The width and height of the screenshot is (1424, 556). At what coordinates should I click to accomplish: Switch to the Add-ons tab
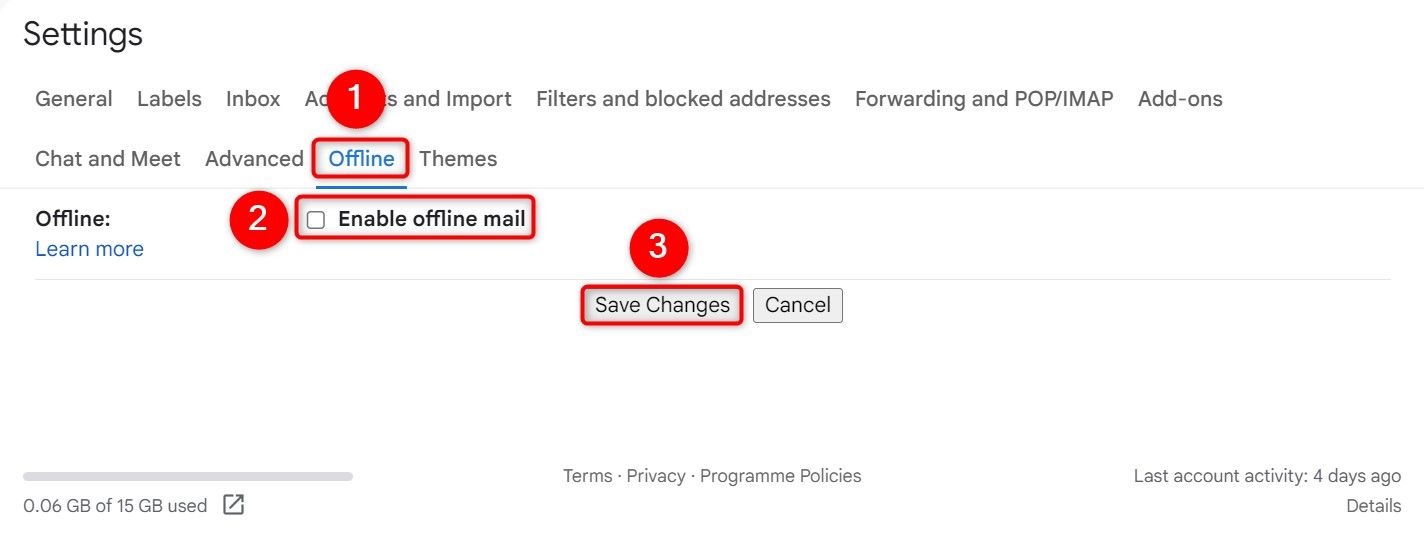click(x=1180, y=99)
